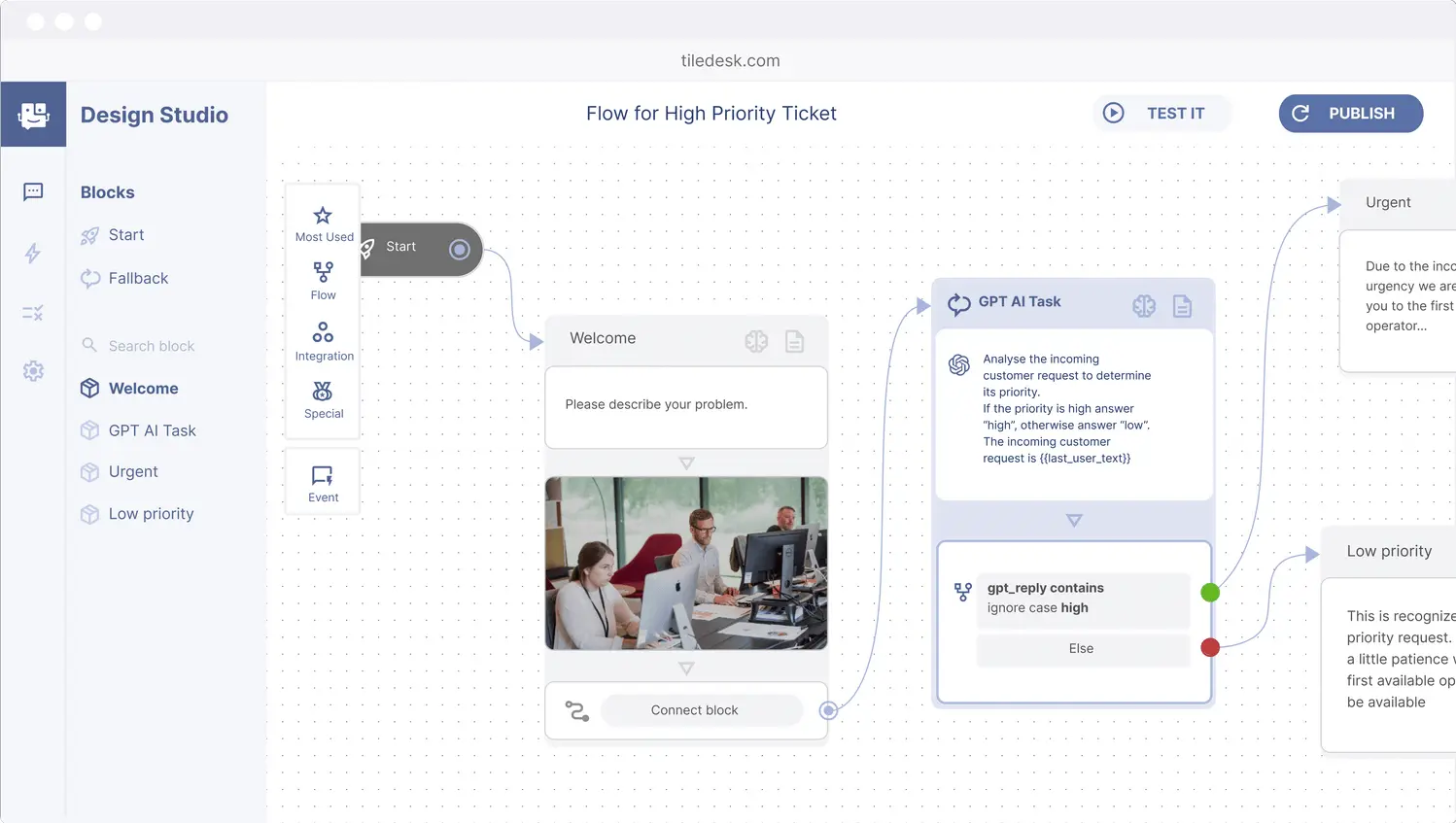Open the Flow actions palette icon
Viewport: 1456px width, 823px height.
323,272
